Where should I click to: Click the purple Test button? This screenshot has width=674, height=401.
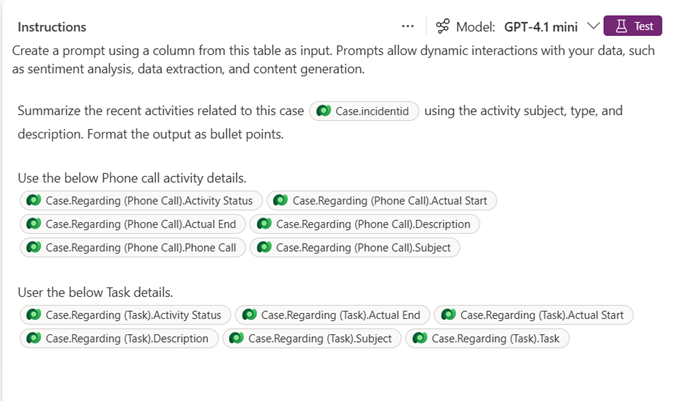(633, 26)
